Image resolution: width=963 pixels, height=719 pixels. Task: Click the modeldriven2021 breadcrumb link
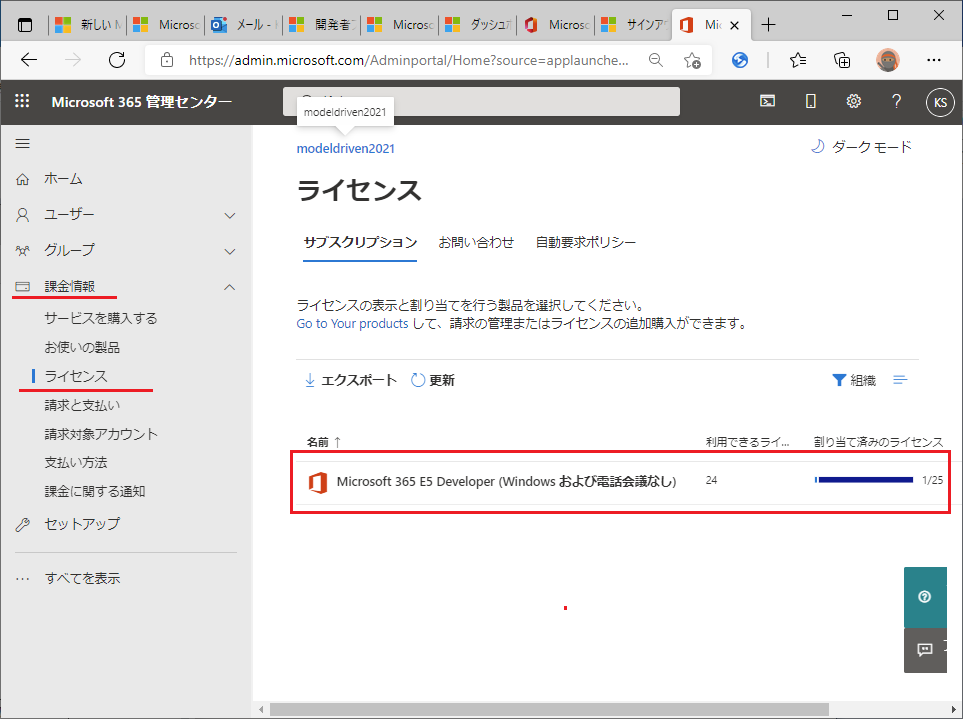345,148
